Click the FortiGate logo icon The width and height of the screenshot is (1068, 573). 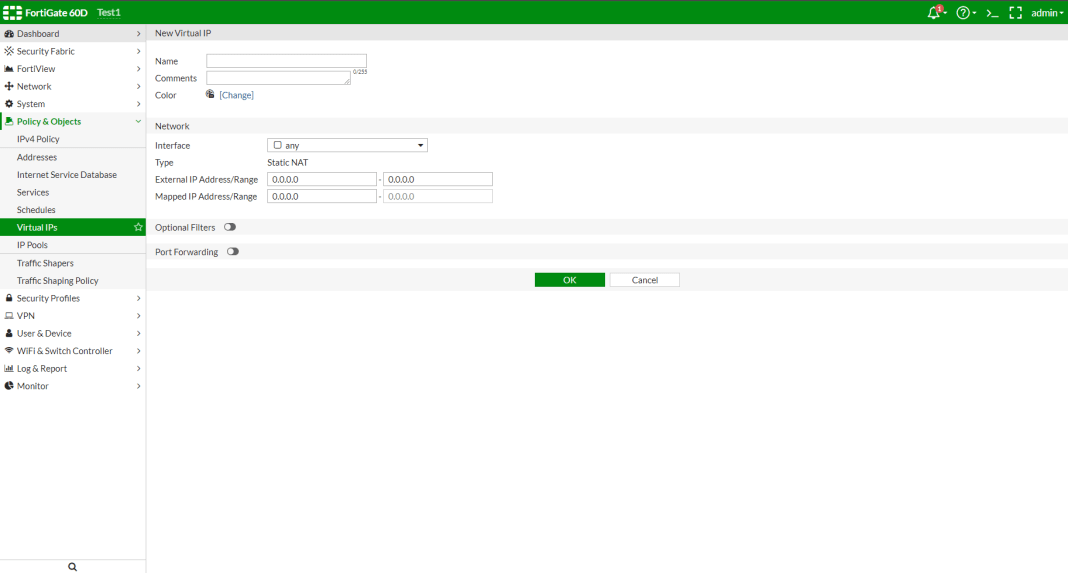[x=13, y=12]
